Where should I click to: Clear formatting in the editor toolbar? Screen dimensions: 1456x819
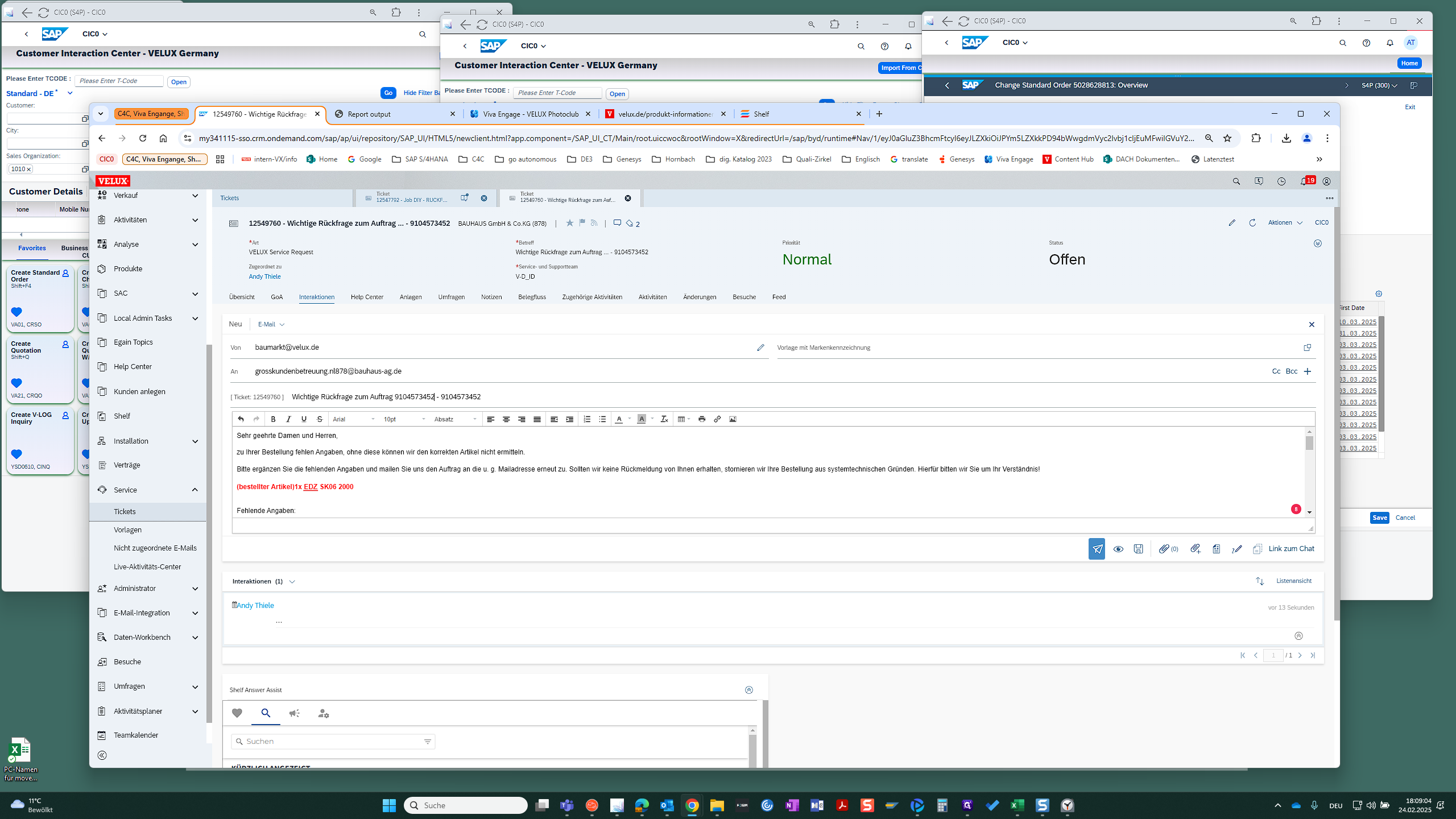(664, 419)
